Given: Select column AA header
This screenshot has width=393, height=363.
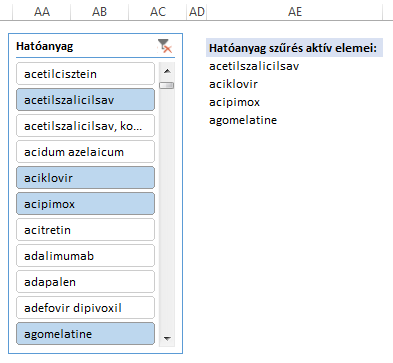Looking at the screenshot, I should [x=42, y=12].
